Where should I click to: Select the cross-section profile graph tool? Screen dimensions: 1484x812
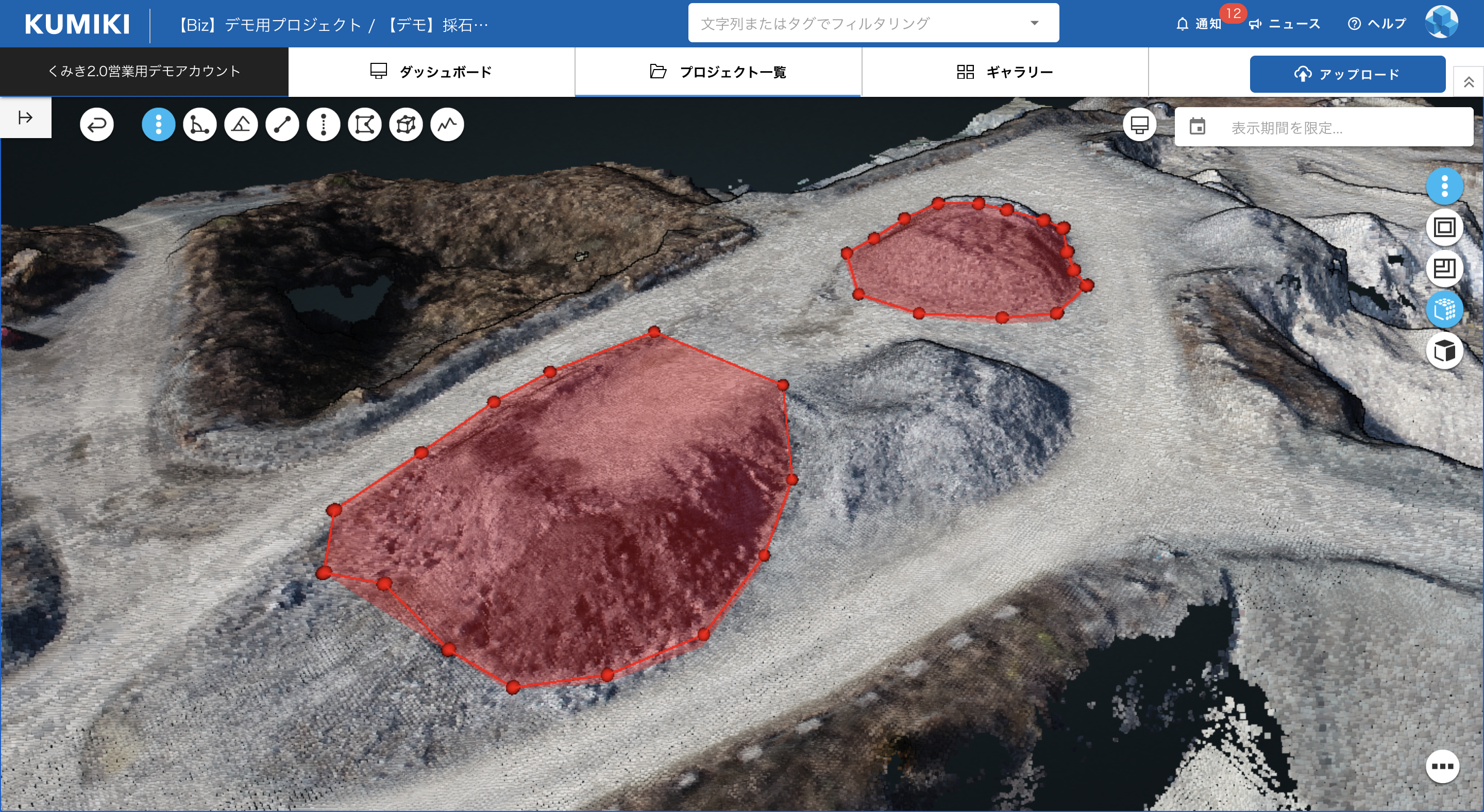point(447,124)
